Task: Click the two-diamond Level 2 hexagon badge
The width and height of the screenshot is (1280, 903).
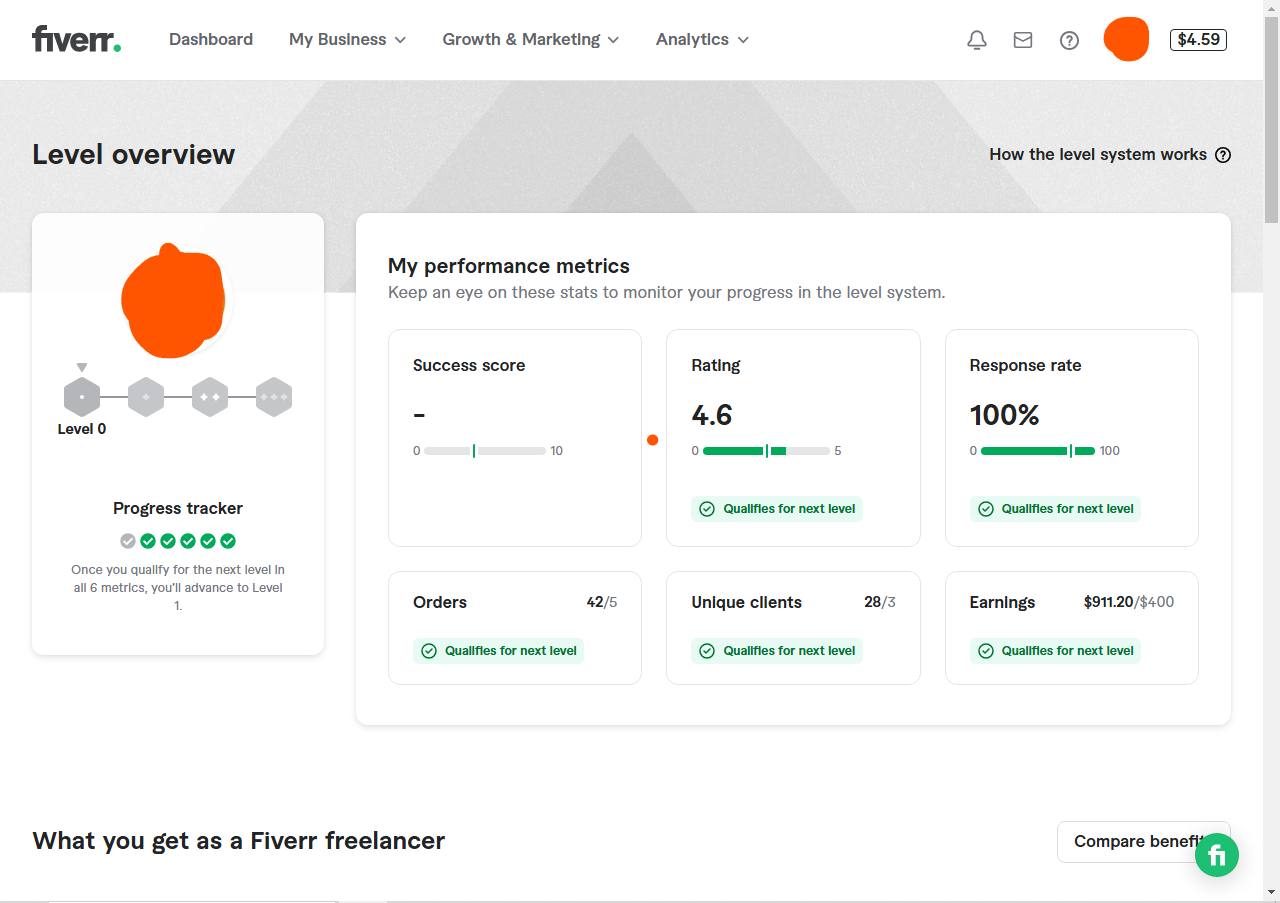Action: [210, 397]
